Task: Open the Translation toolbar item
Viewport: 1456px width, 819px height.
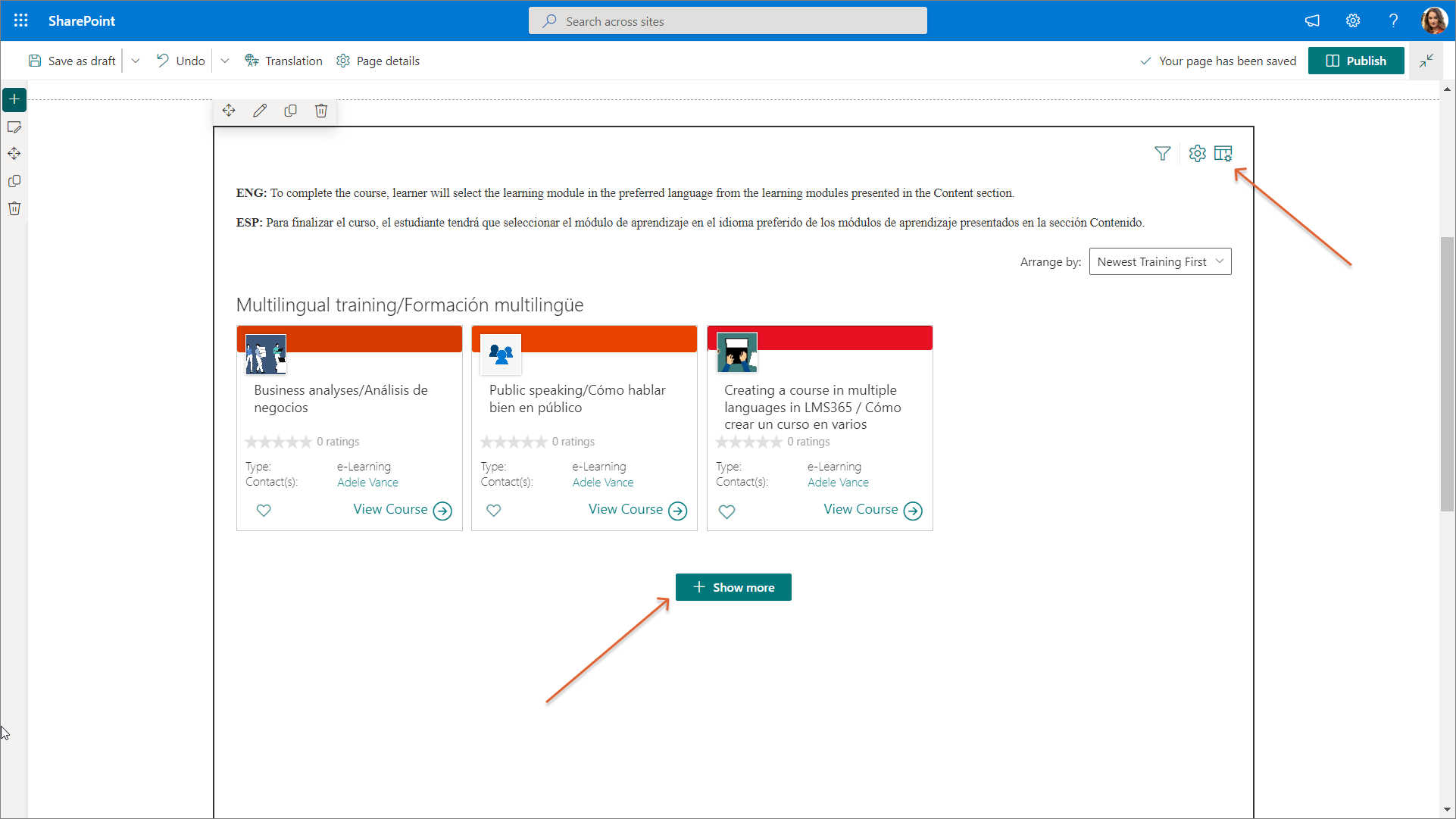Action: point(283,61)
